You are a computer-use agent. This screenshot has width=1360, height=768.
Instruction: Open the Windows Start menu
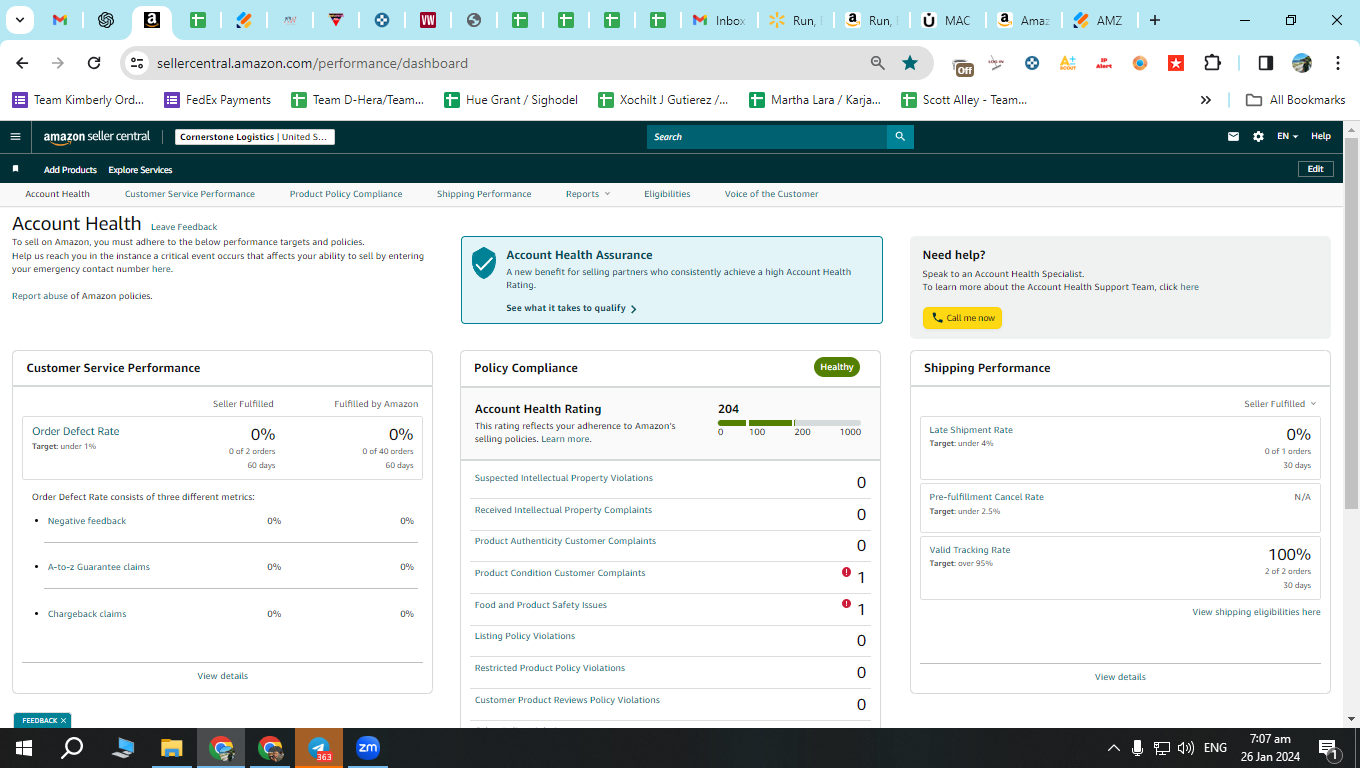coord(24,748)
